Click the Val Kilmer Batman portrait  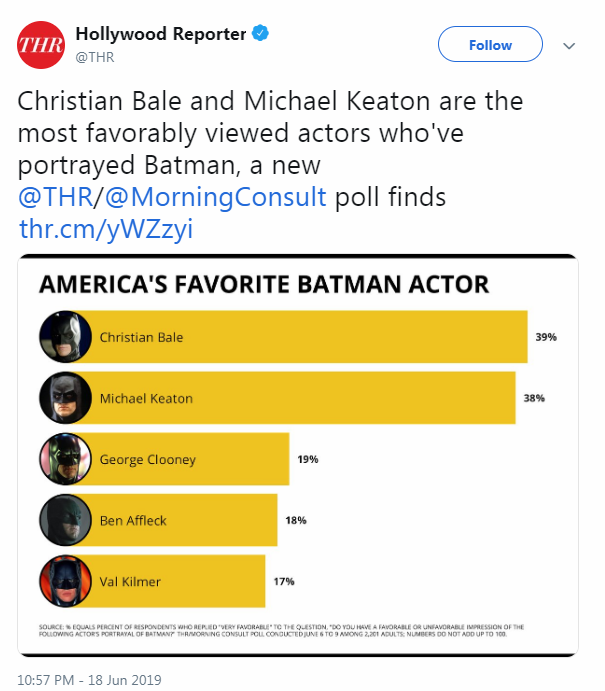65,581
